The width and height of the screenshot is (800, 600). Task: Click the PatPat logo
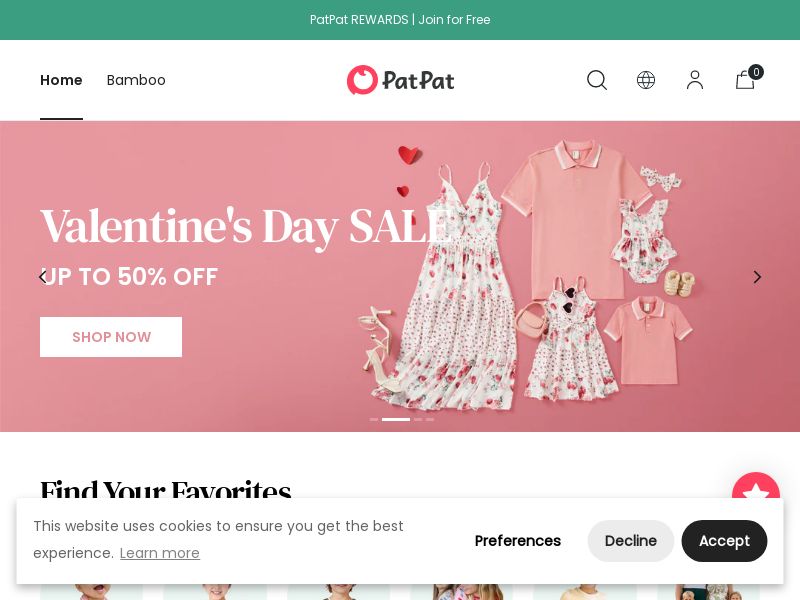tap(401, 80)
